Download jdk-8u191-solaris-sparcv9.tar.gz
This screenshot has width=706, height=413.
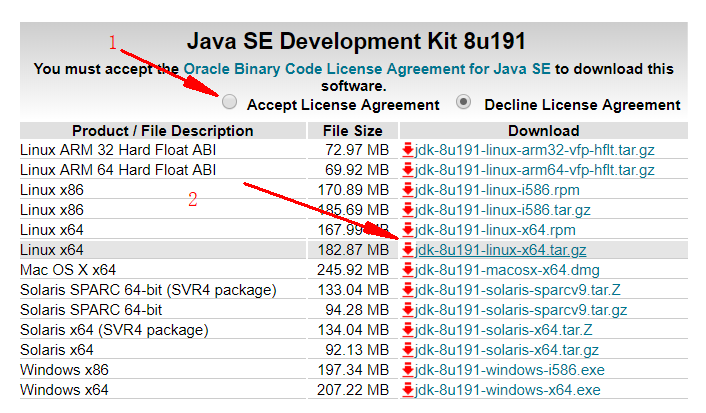point(521,309)
